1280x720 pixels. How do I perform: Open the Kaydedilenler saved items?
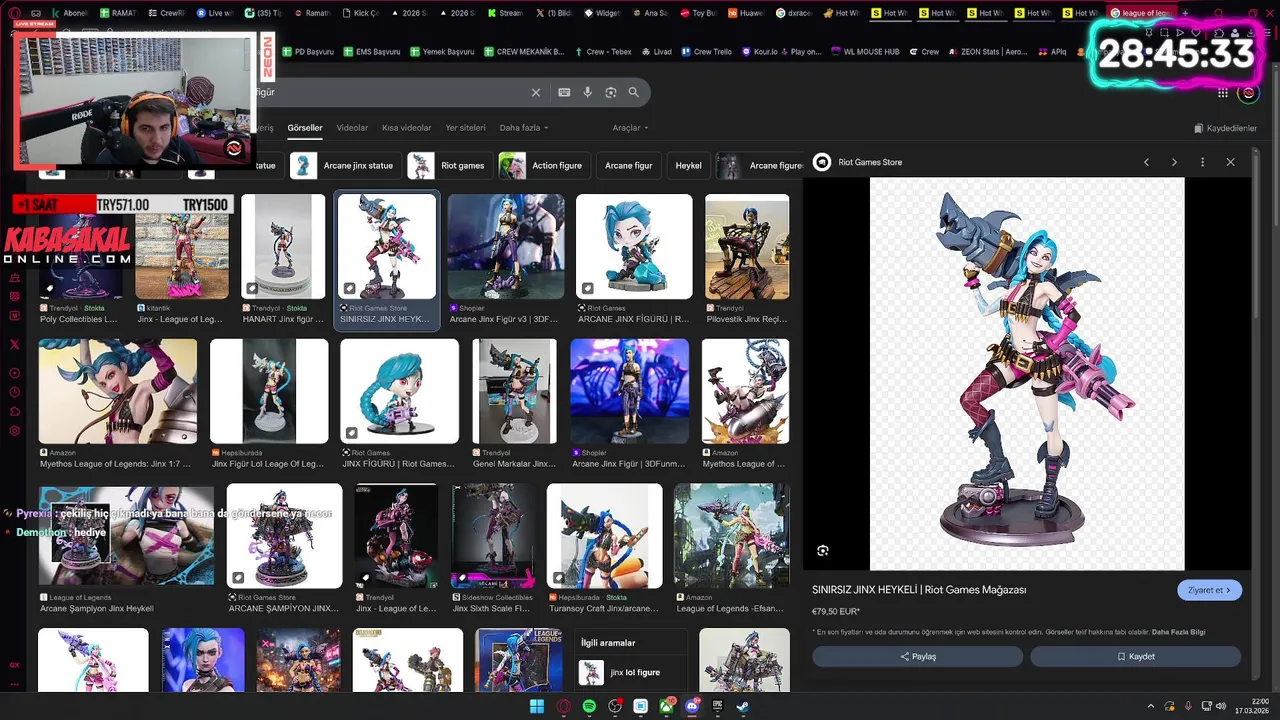coord(1225,128)
